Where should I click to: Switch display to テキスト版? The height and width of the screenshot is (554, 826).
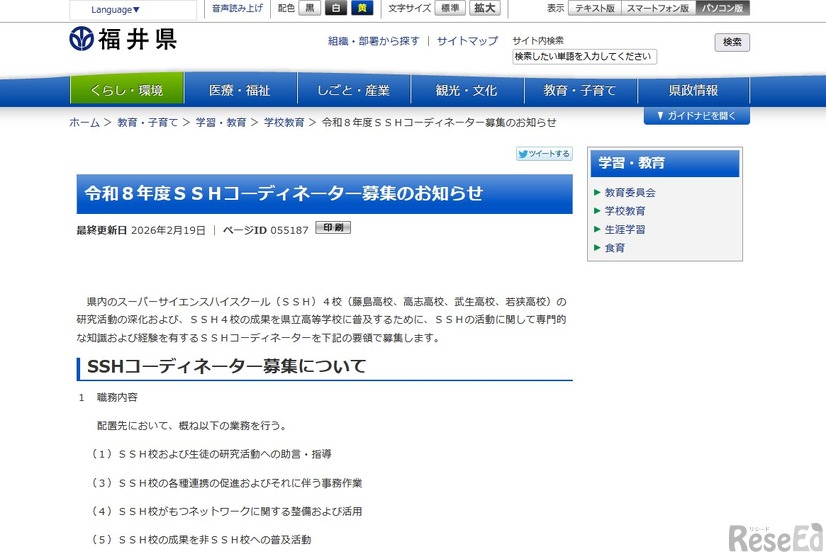pyautogui.click(x=595, y=8)
